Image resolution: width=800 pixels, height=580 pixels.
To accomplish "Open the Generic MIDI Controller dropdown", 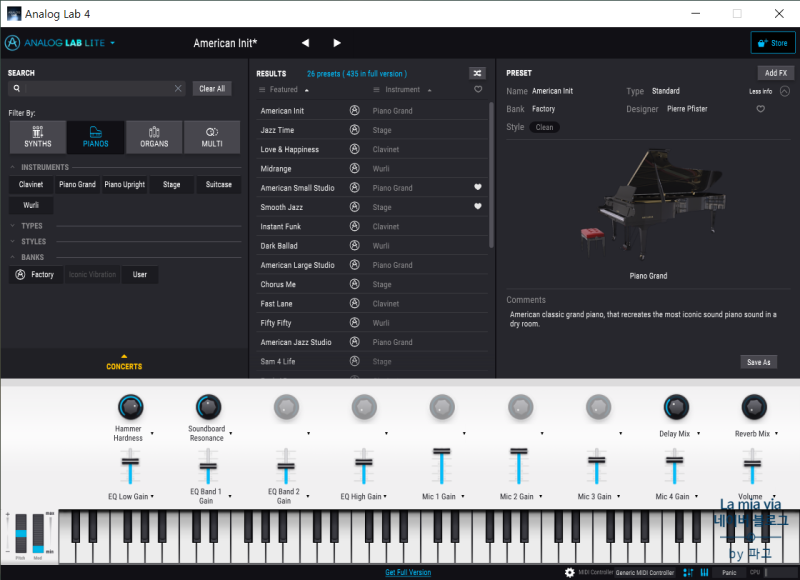I will coord(644,572).
